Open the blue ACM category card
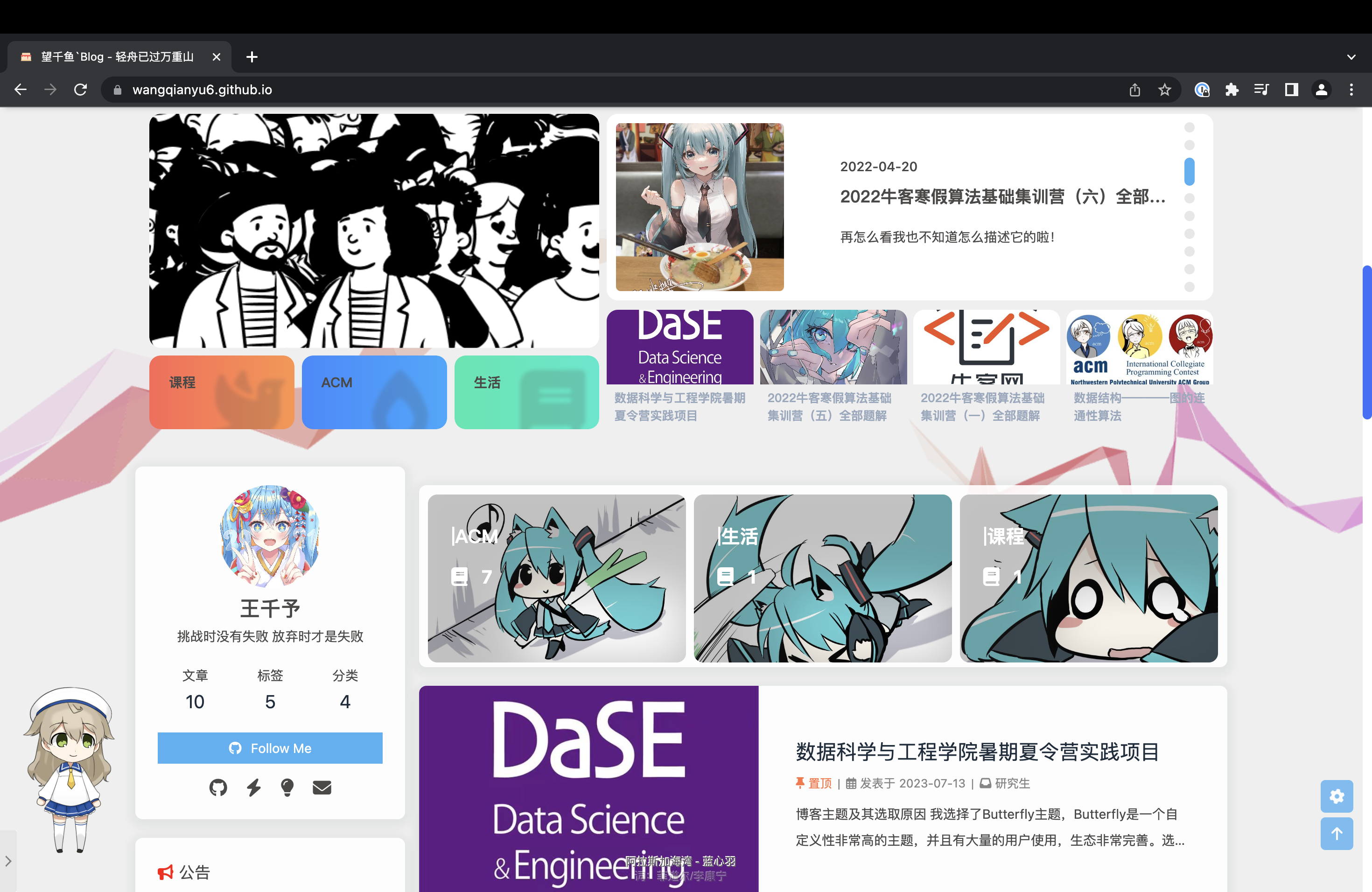Screen dimensions: 1372x892 [374, 392]
